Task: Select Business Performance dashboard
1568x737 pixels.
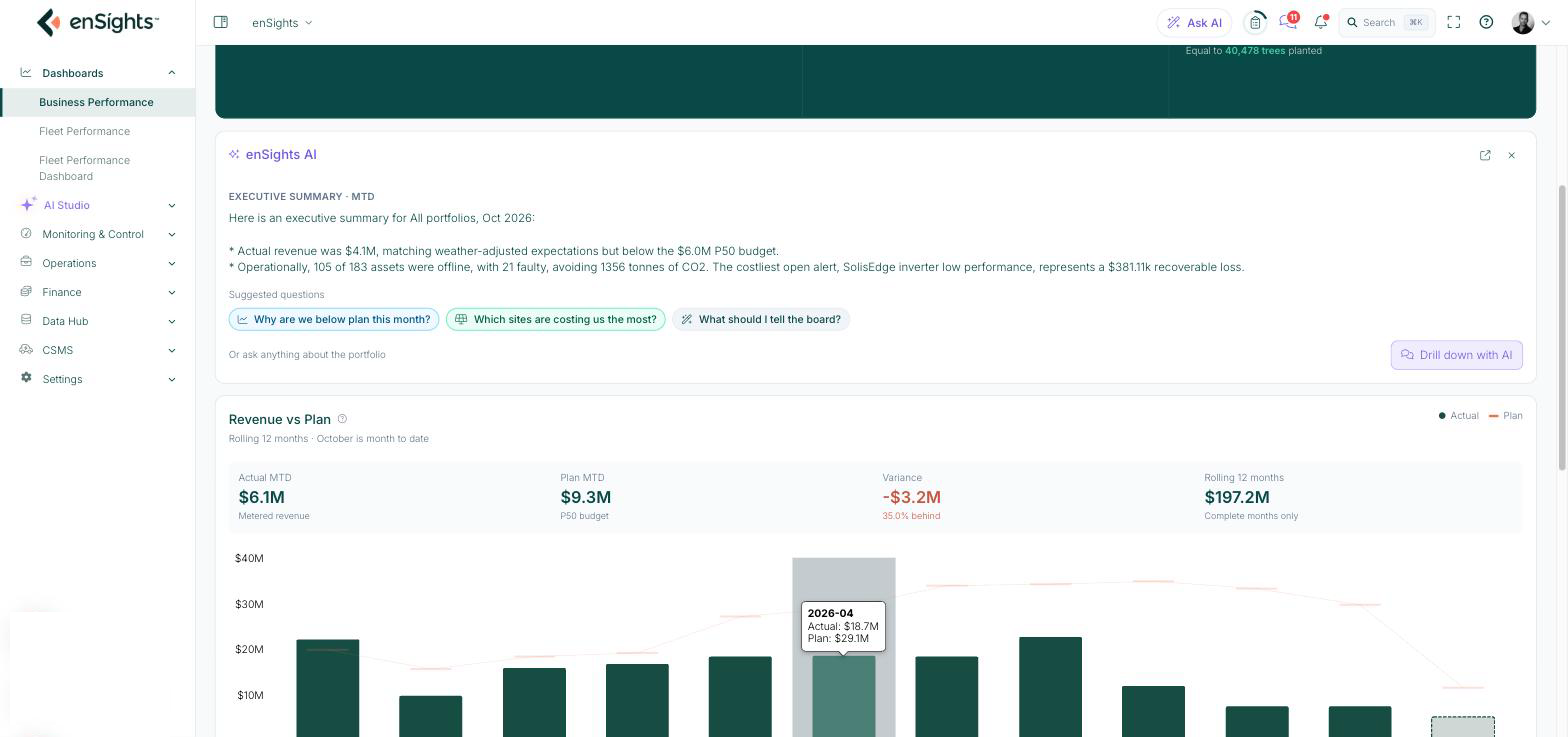Action: [x=97, y=102]
